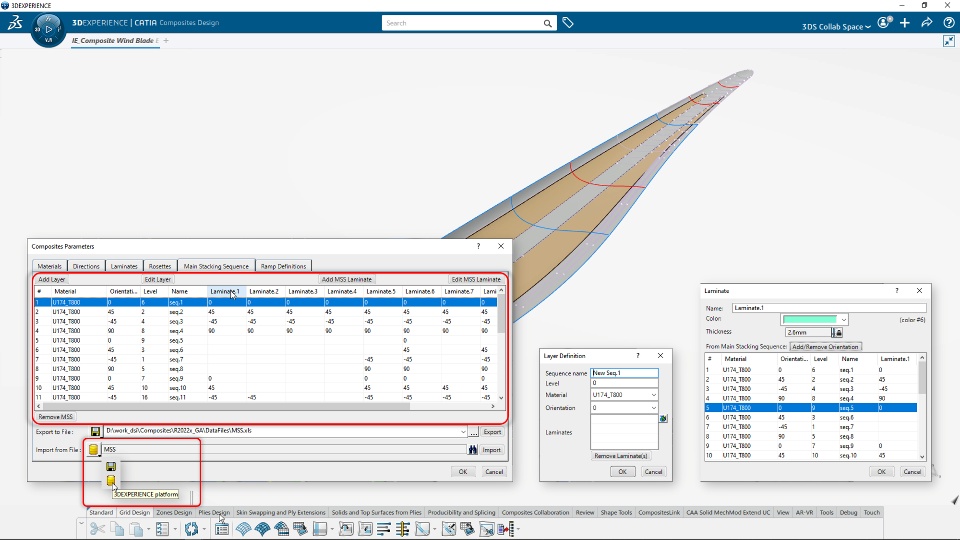Expand the bottom toolbar options chevron at left
The image size is (960, 540).
pyautogui.click(x=81, y=523)
